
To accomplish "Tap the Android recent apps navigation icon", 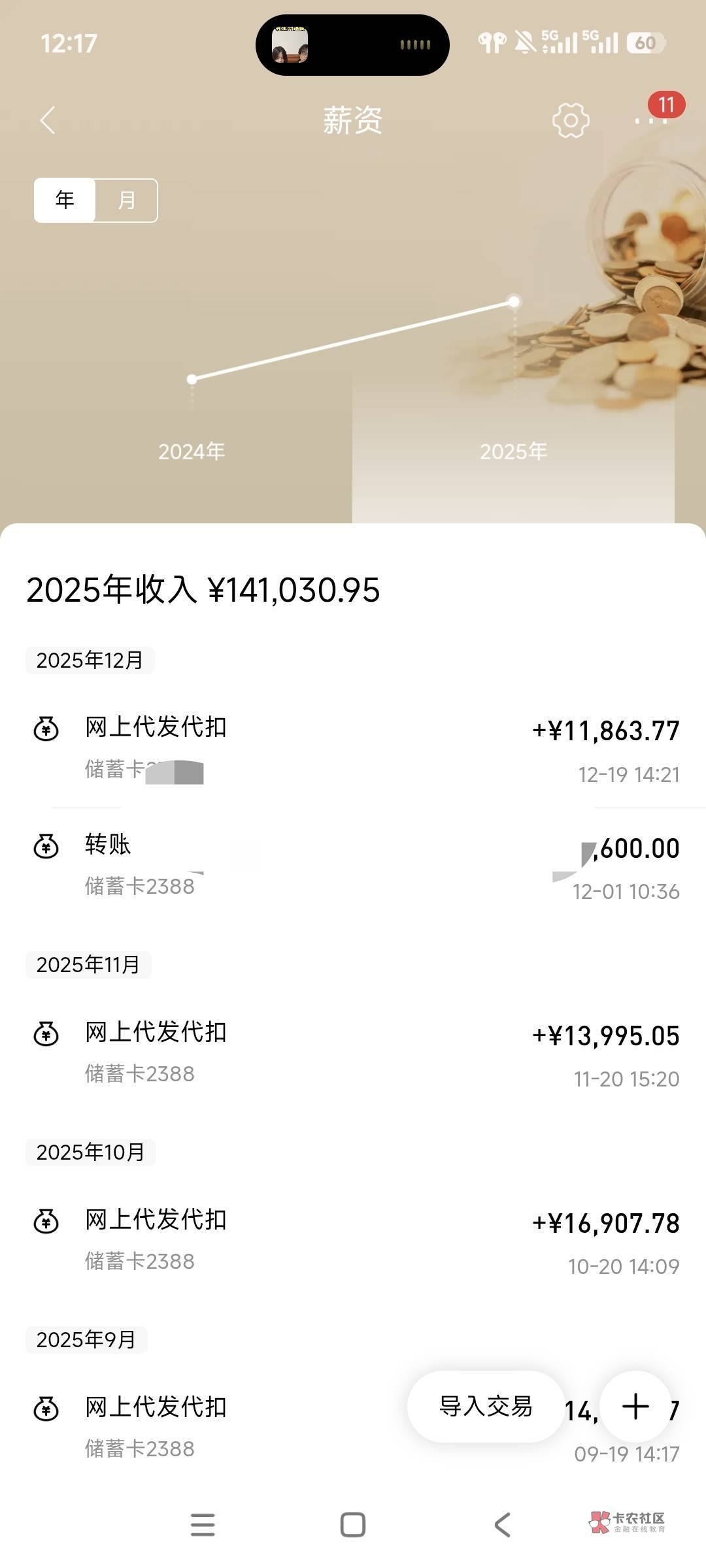I will pos(203,1525).
